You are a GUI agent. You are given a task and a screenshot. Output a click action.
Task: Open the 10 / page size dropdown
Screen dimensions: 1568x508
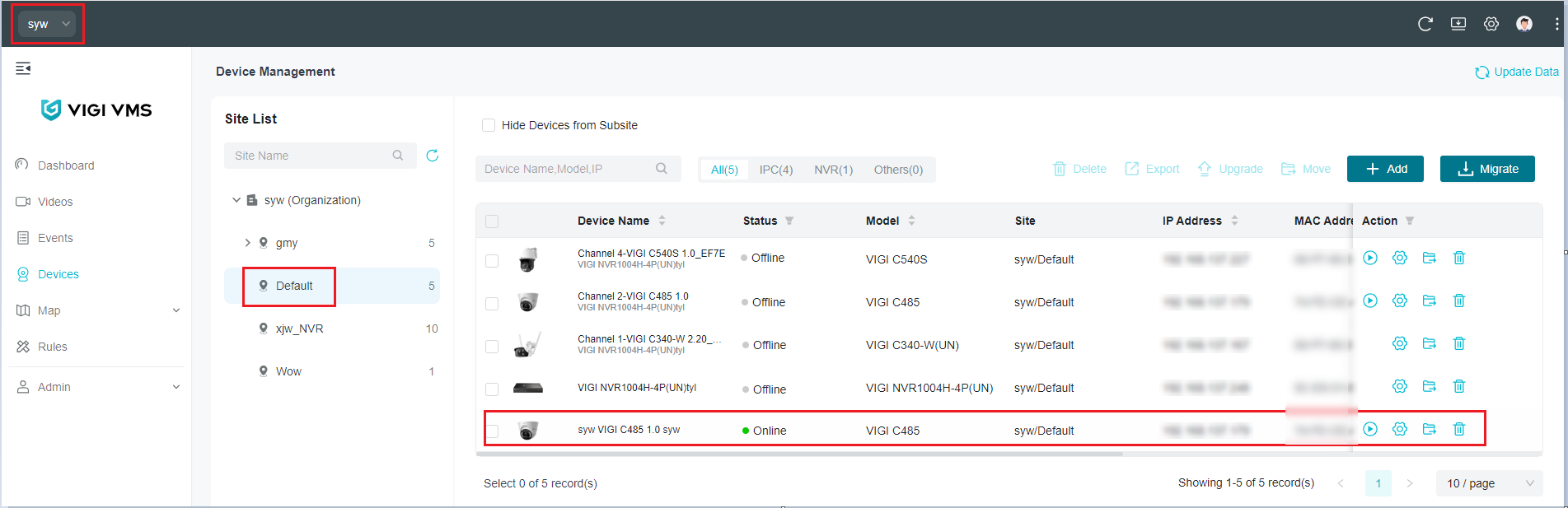coord(1490,483)
